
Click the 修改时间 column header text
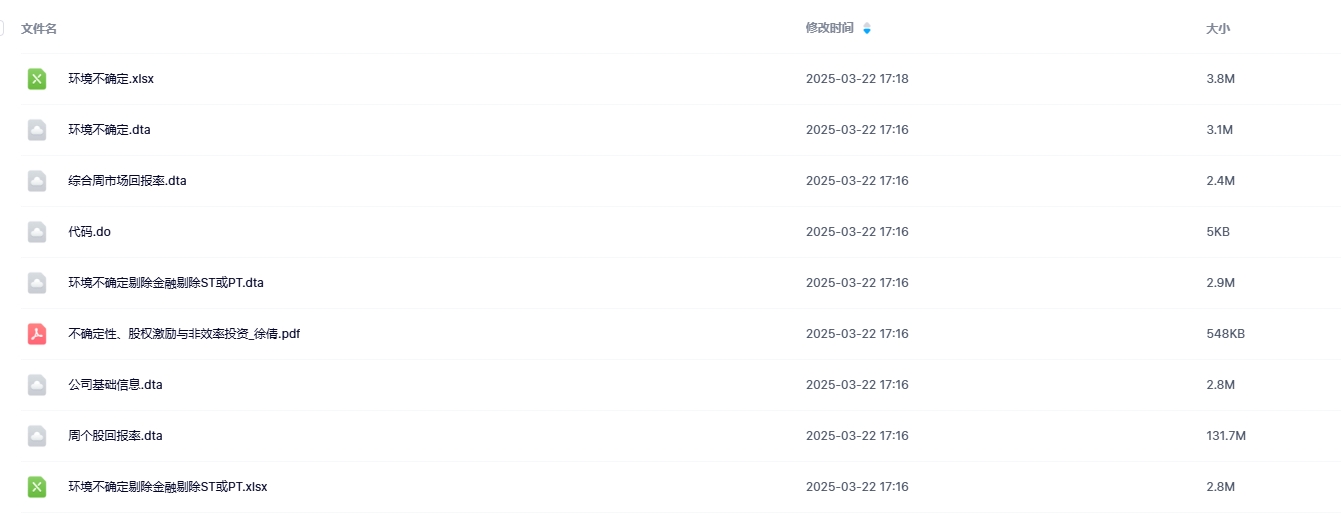(829, 28)
